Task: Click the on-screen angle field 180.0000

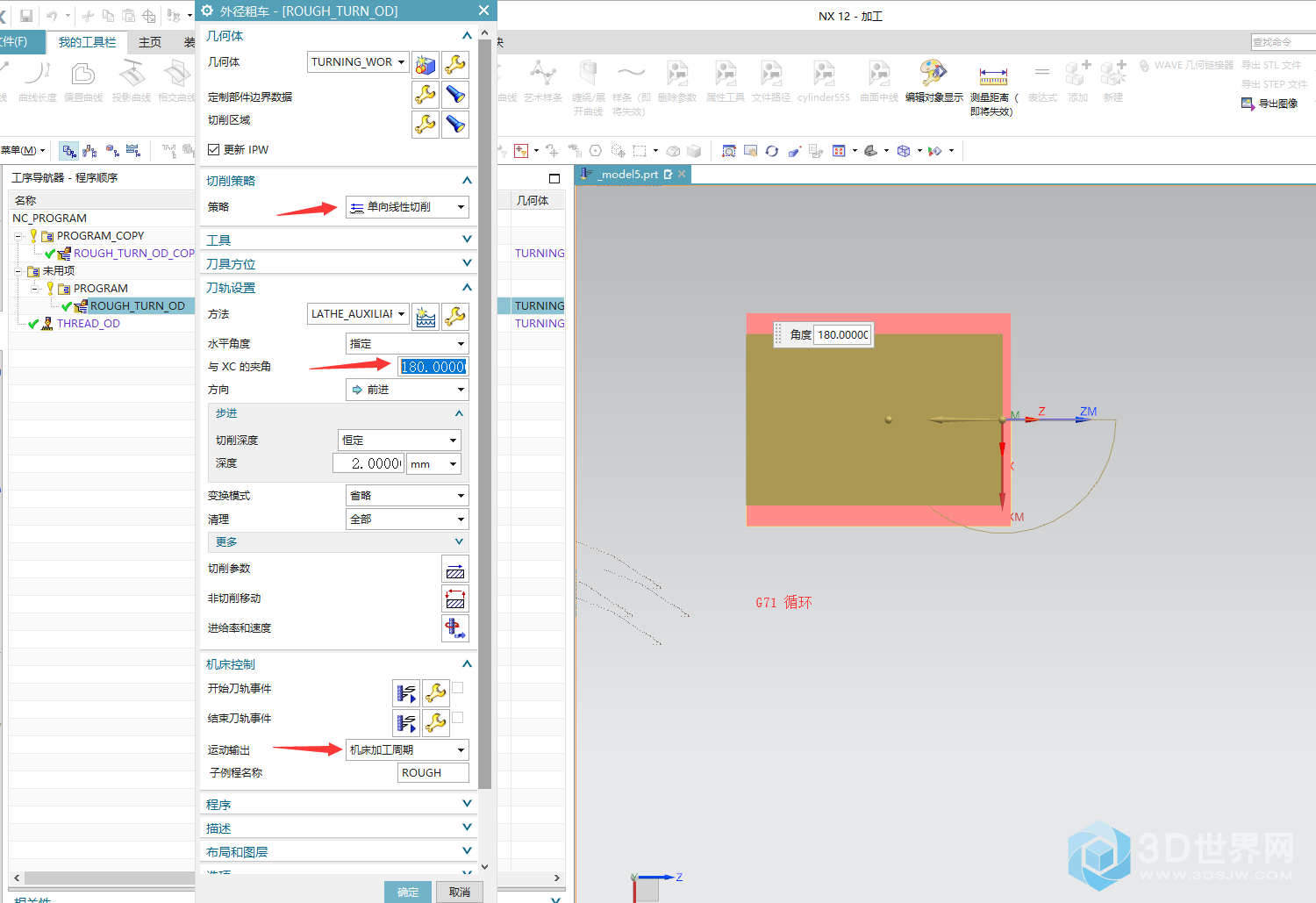Action: (842, 334)
